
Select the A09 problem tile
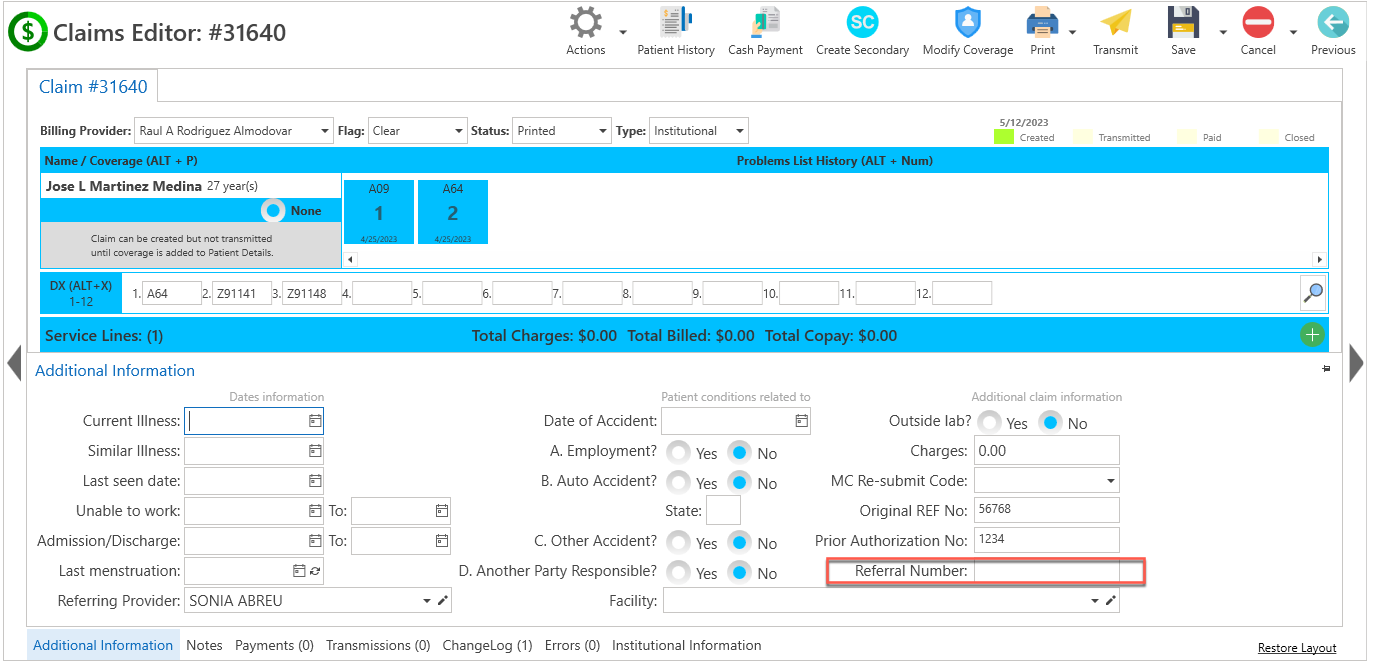pos(379,212)
